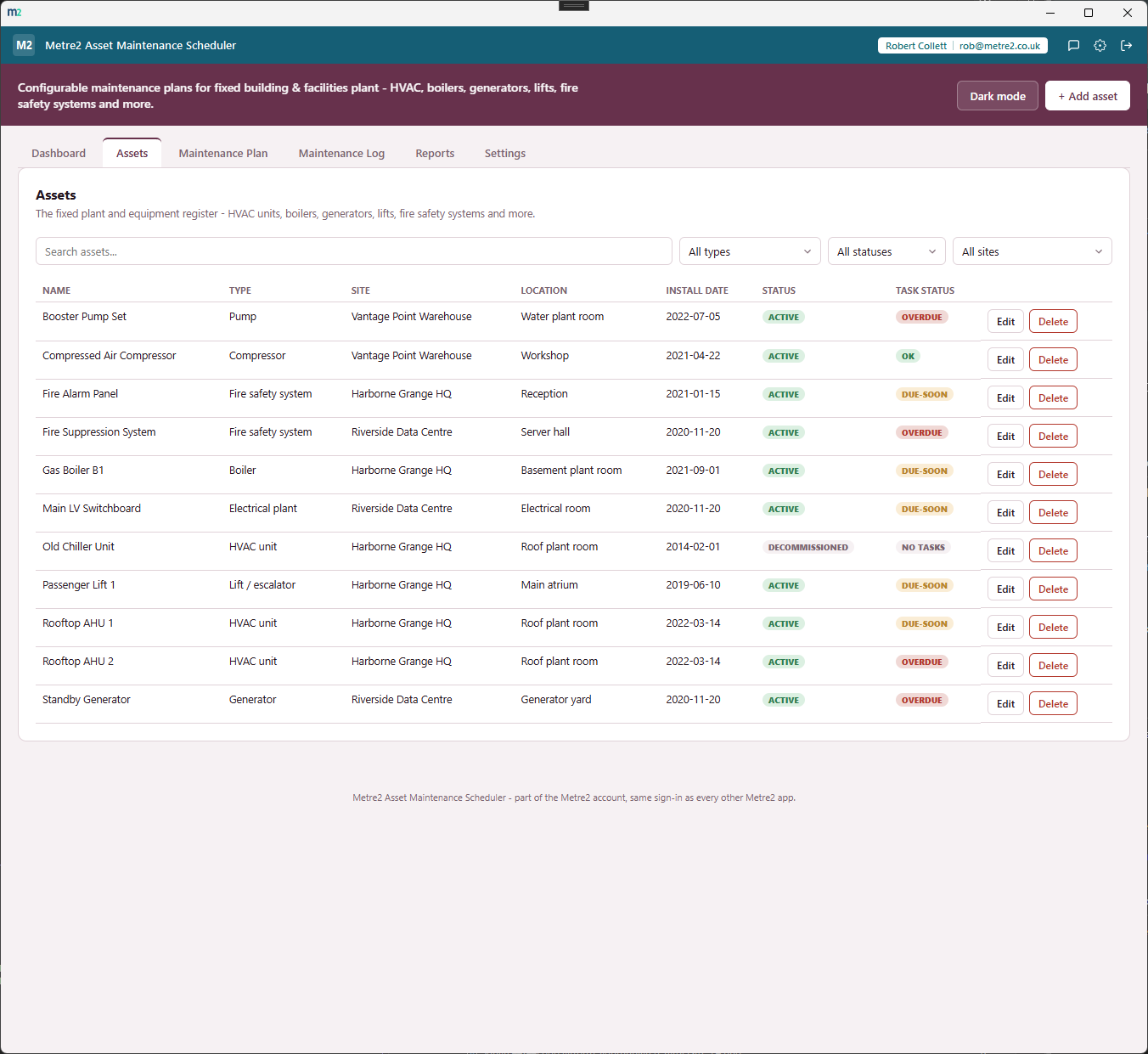The image size is (1148, 1054).
Task: Edit the Booster Pump Set asset
Action: click(x=1005, y=322)
